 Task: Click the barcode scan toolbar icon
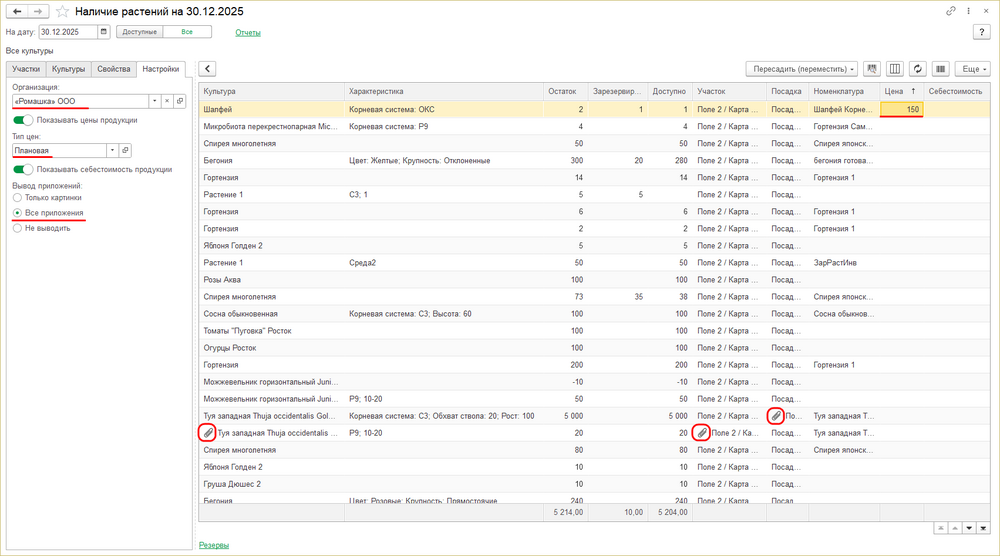(940, 69)
